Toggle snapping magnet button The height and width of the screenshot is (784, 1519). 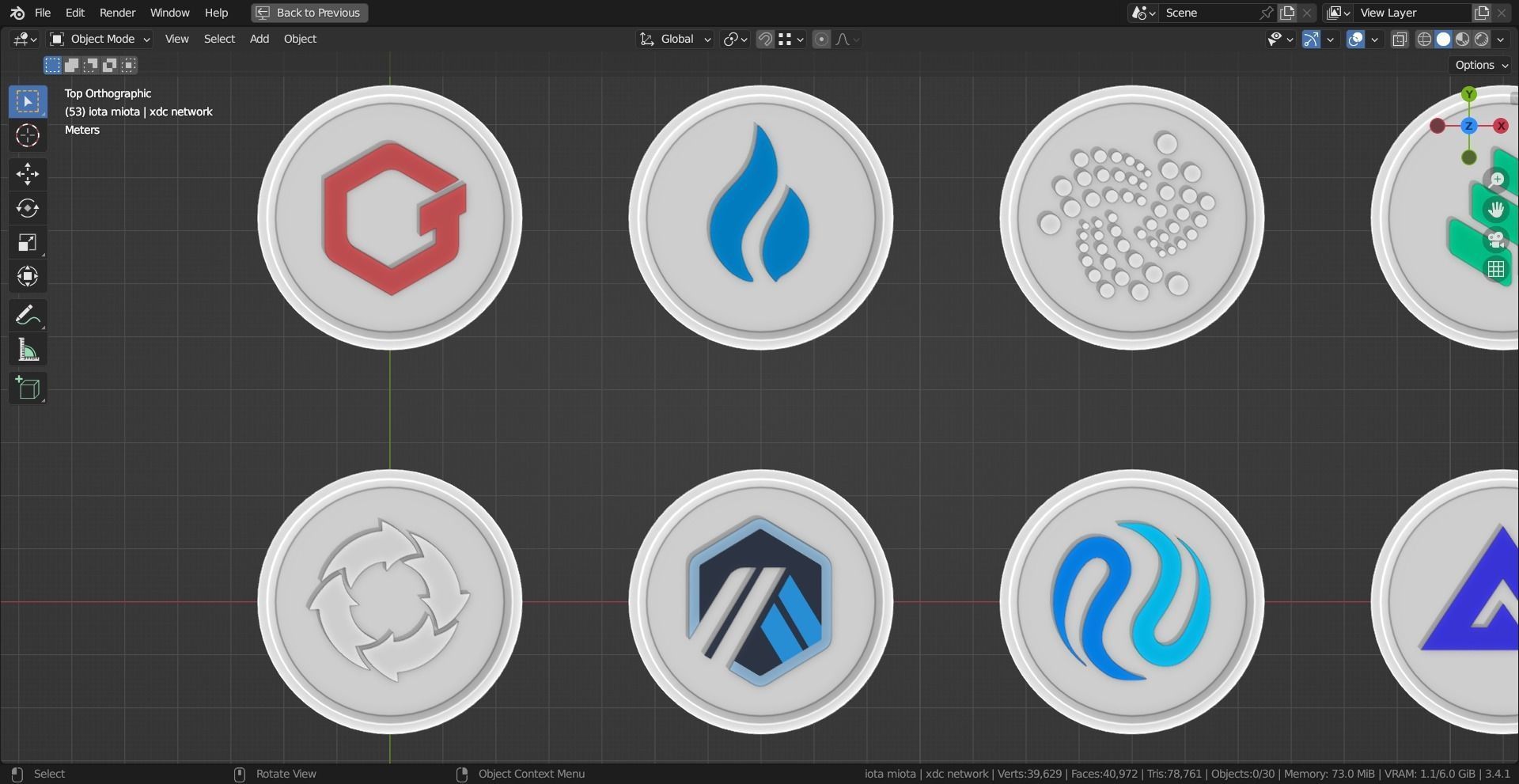[765, 39]
